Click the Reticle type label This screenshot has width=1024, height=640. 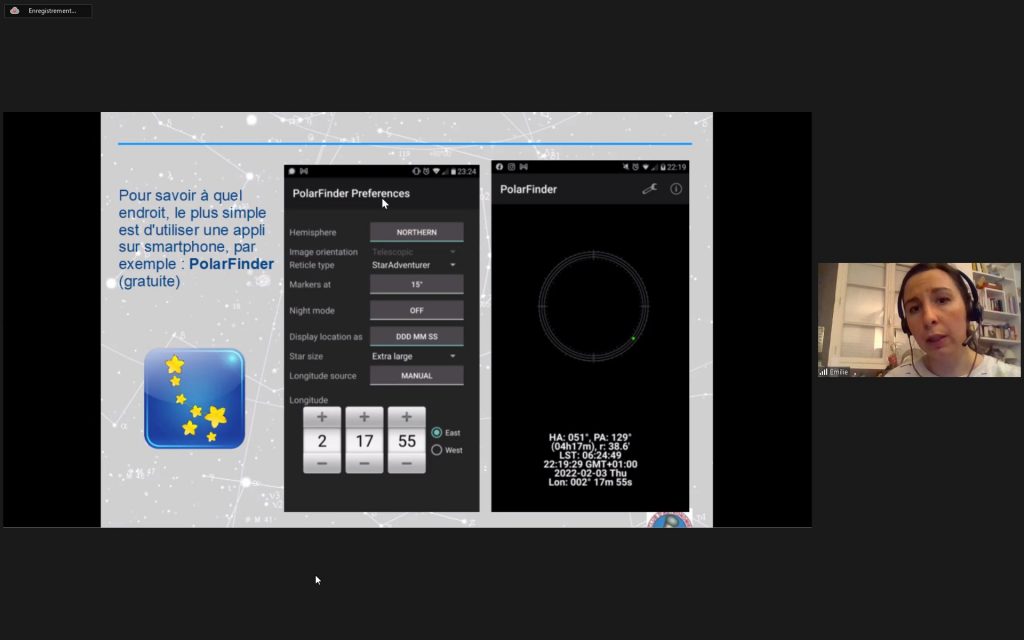(x=312, y=265)
